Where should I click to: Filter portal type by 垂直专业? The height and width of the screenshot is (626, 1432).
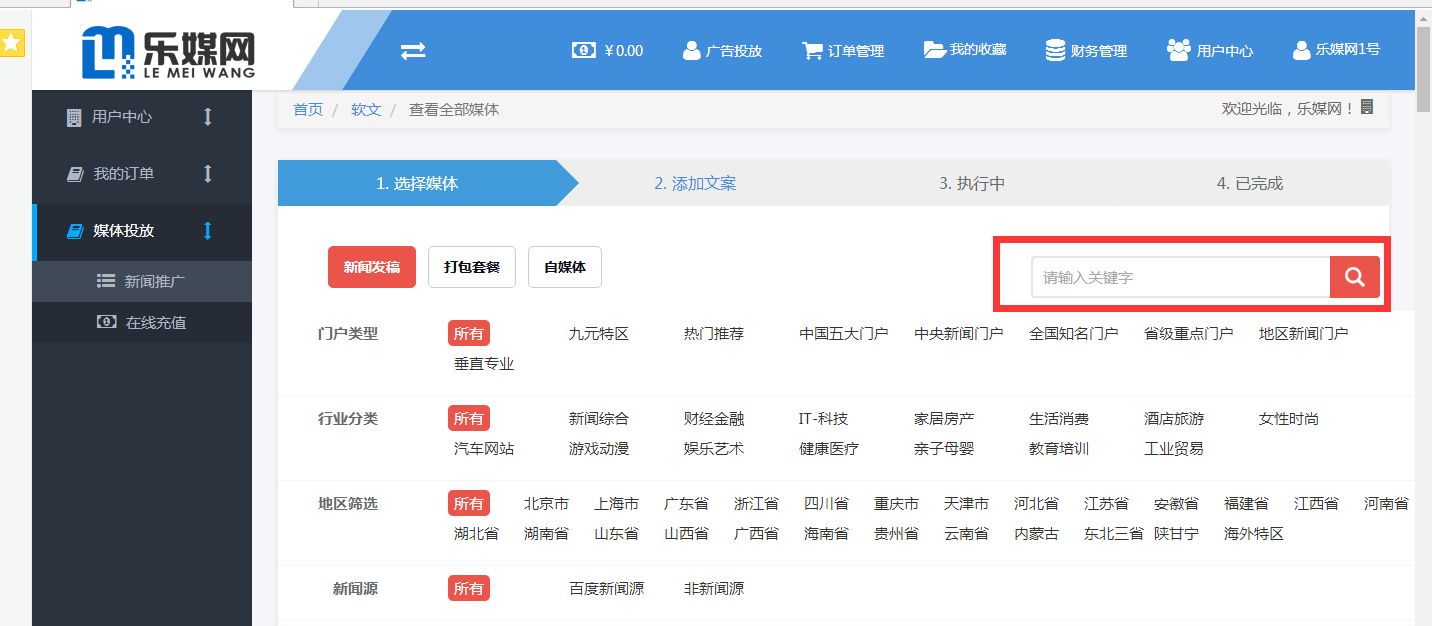pos(484,364)
